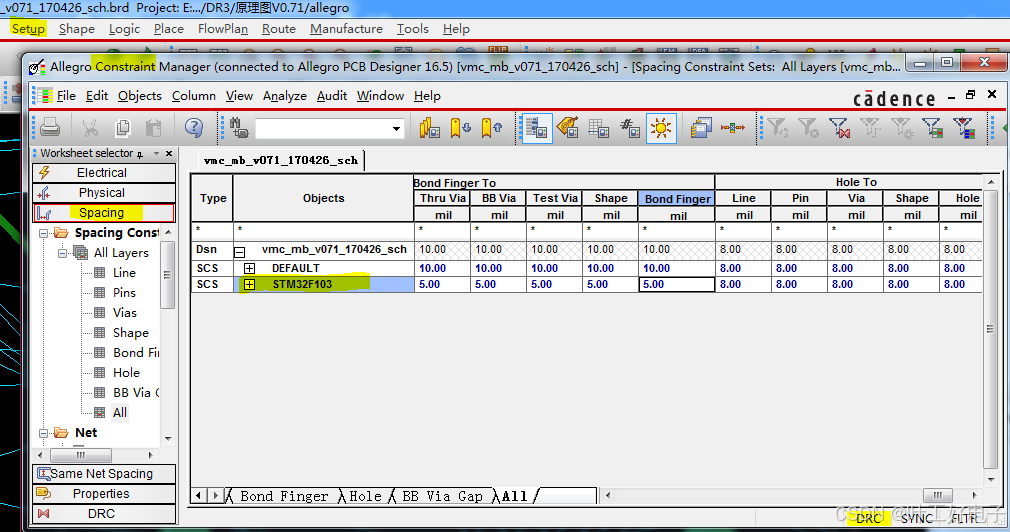This screenshot has width=1010, height=532.
Task: Collapse the Net folder in tree
Action: pos(44,433)
